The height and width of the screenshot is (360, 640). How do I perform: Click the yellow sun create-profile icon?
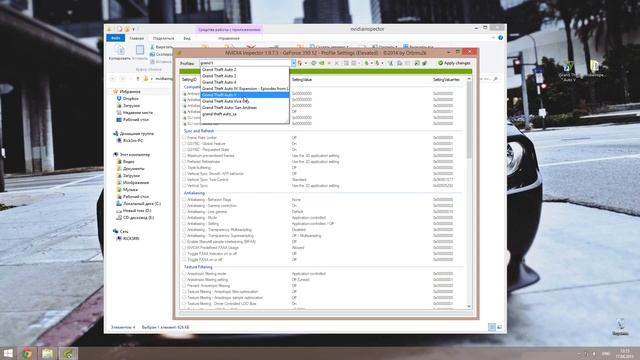click(x=329, y=63)
